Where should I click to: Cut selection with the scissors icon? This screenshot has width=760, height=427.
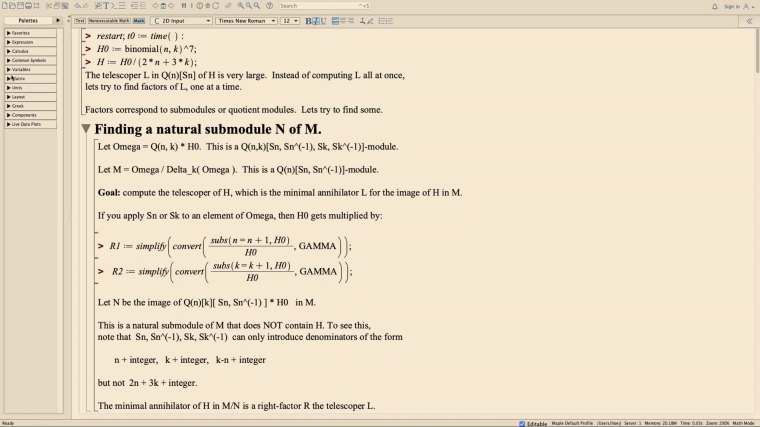[49, 6]
